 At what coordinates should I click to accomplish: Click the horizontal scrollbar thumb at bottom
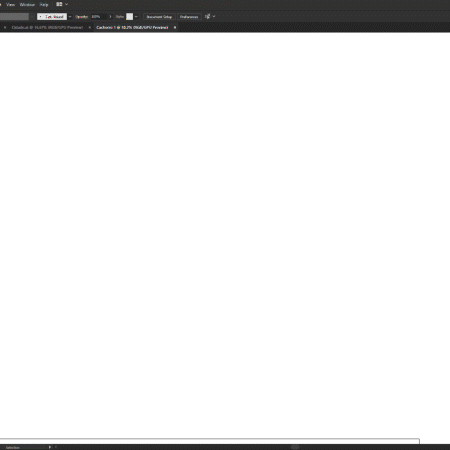tap(295, 447)
